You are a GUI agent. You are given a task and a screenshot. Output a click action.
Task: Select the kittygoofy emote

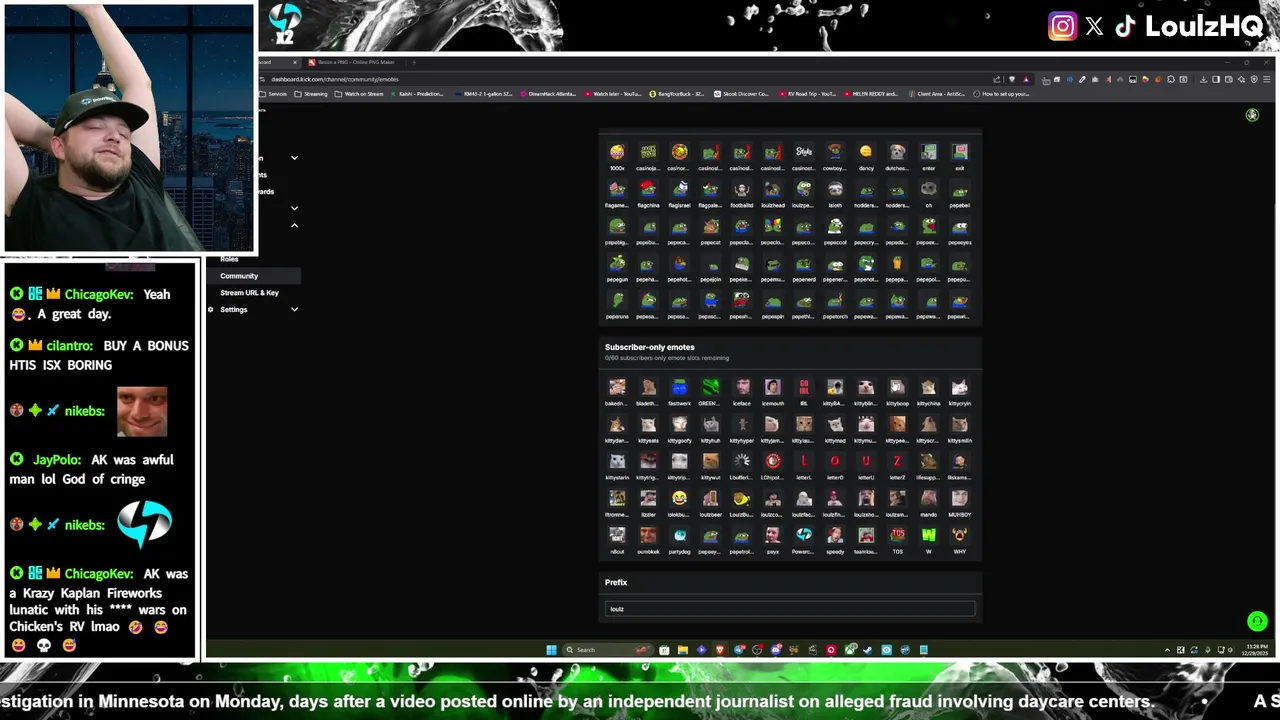[680, 425]
